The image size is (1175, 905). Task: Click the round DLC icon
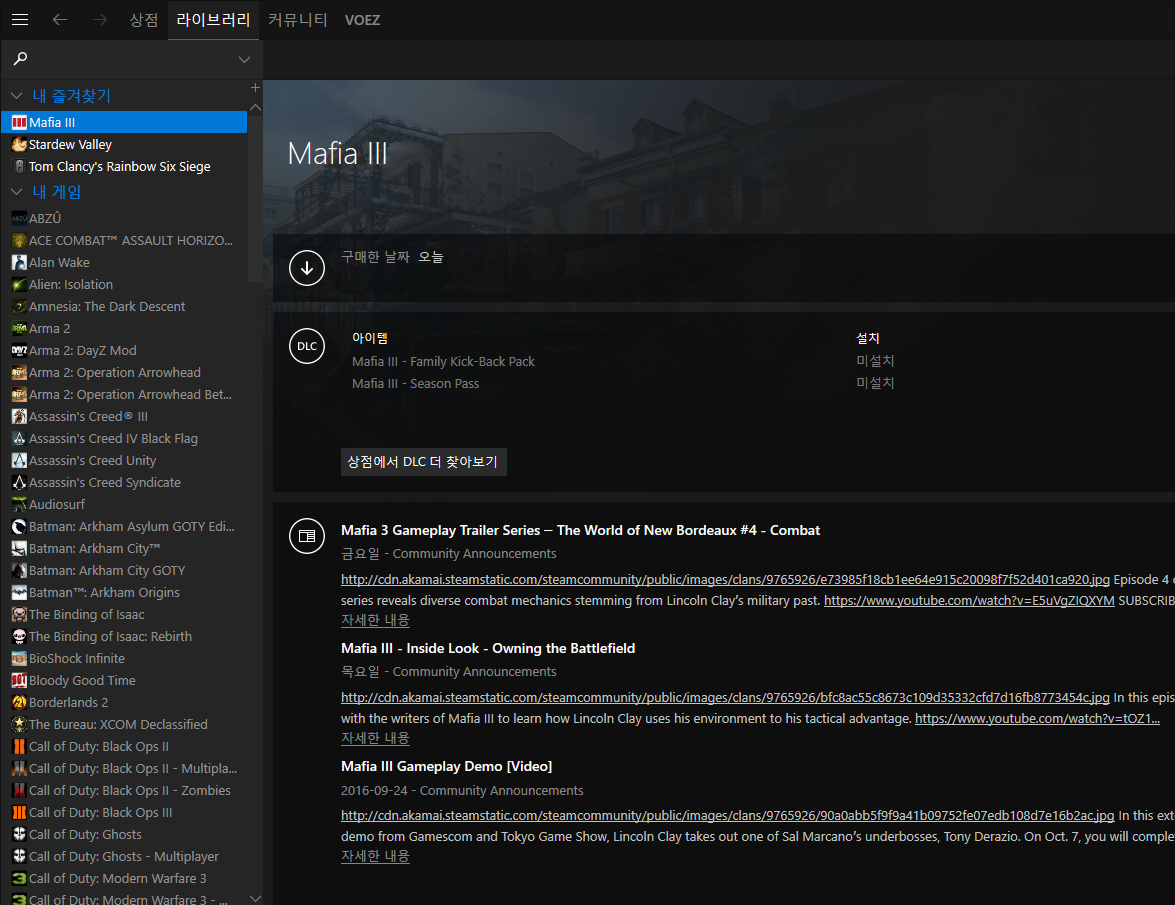coord(306,346)
